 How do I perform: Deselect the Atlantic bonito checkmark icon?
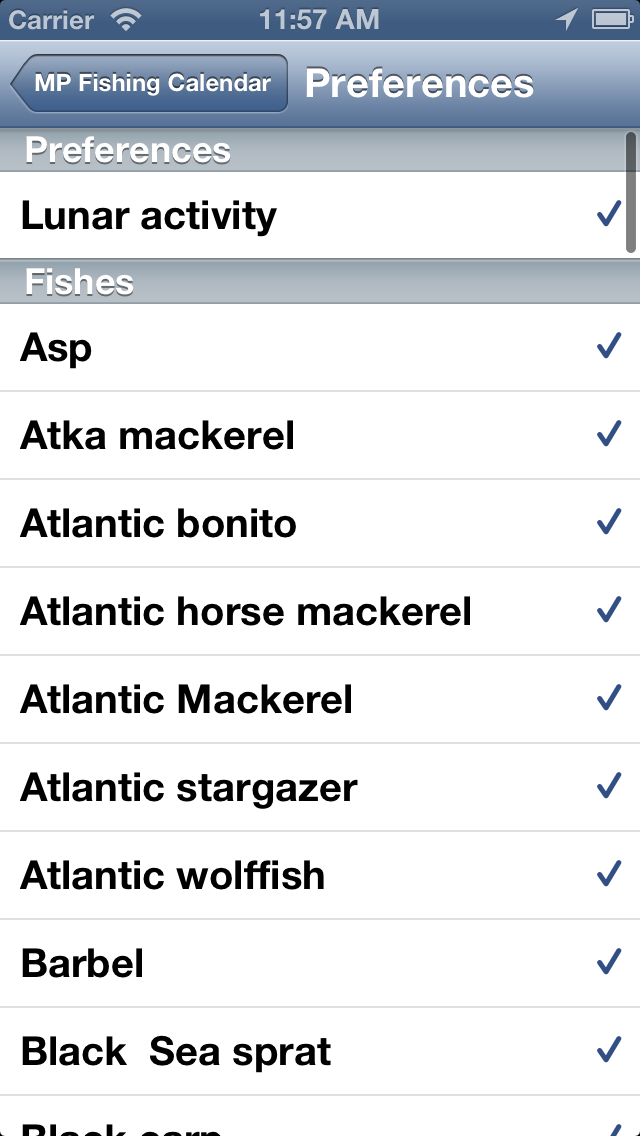coord(609,522)
